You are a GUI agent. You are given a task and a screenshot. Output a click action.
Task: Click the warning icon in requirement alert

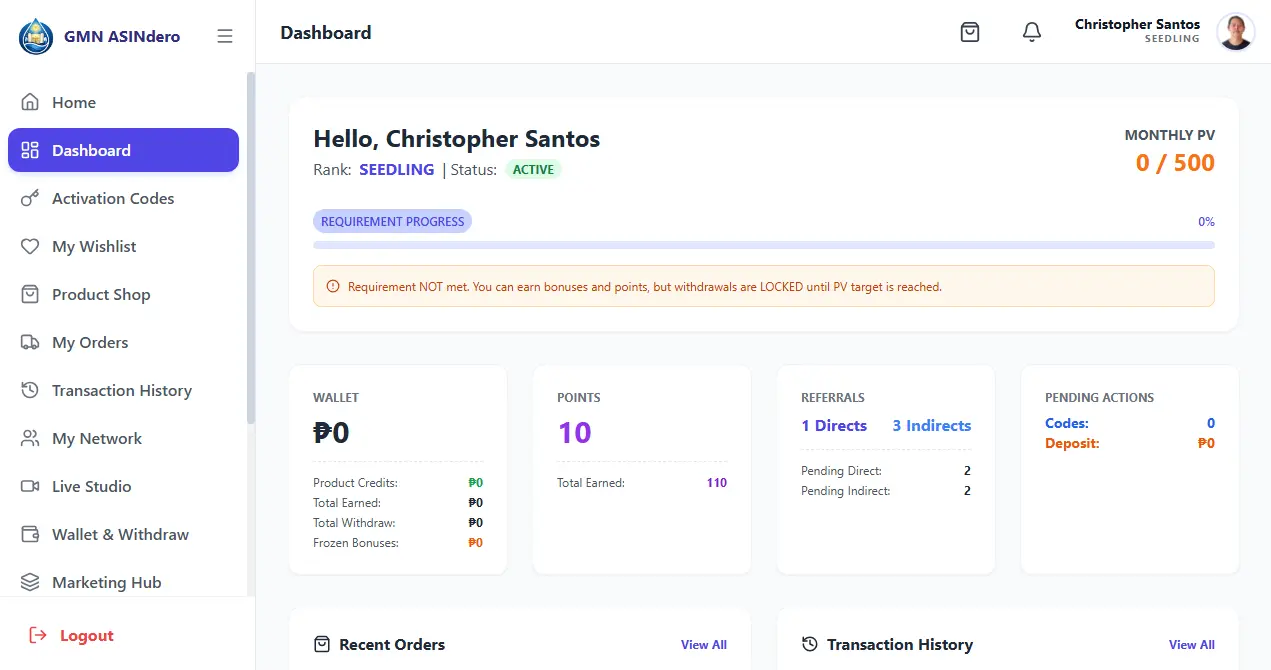click(333, 286)
